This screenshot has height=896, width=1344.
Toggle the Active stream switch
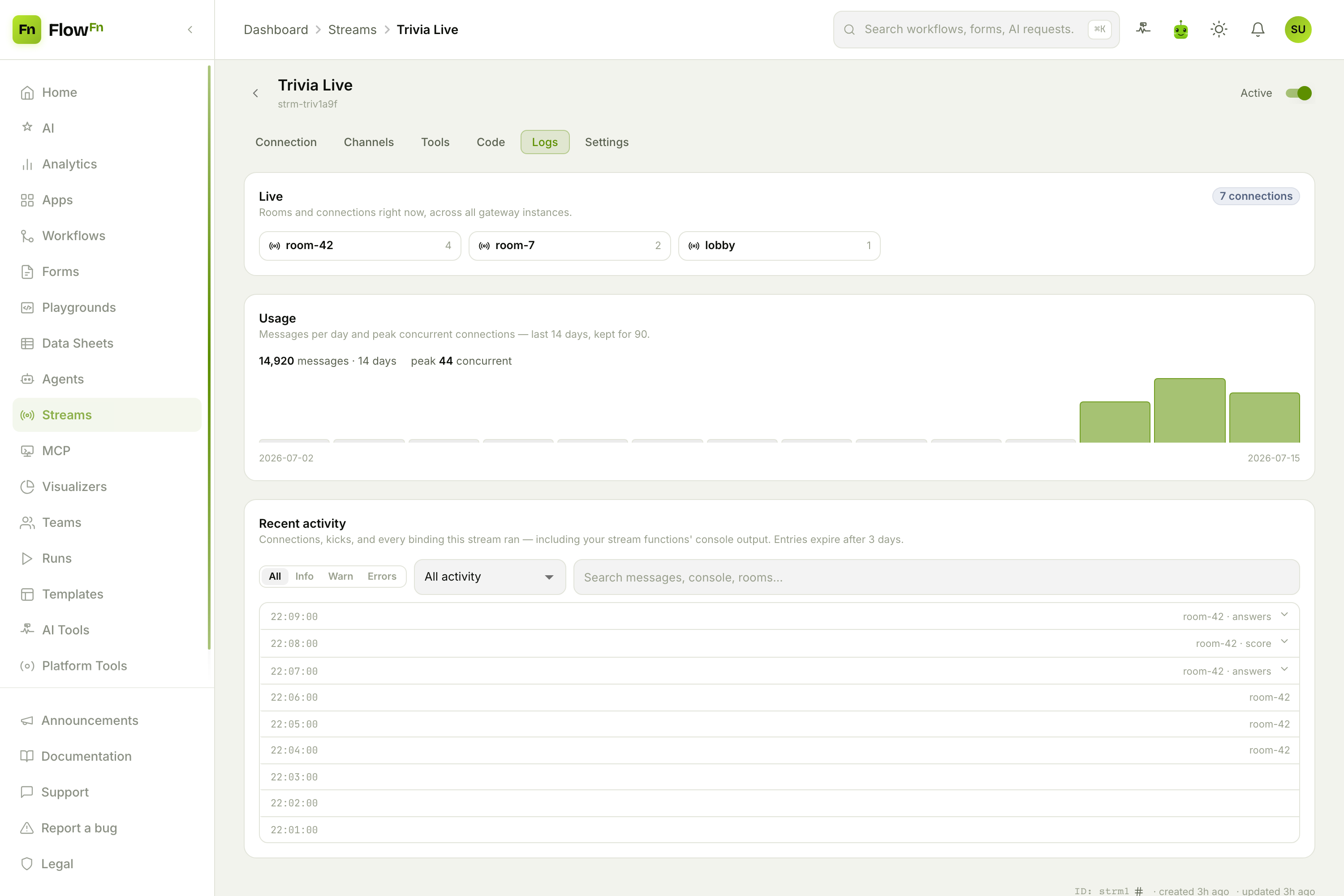point(1298,93)
